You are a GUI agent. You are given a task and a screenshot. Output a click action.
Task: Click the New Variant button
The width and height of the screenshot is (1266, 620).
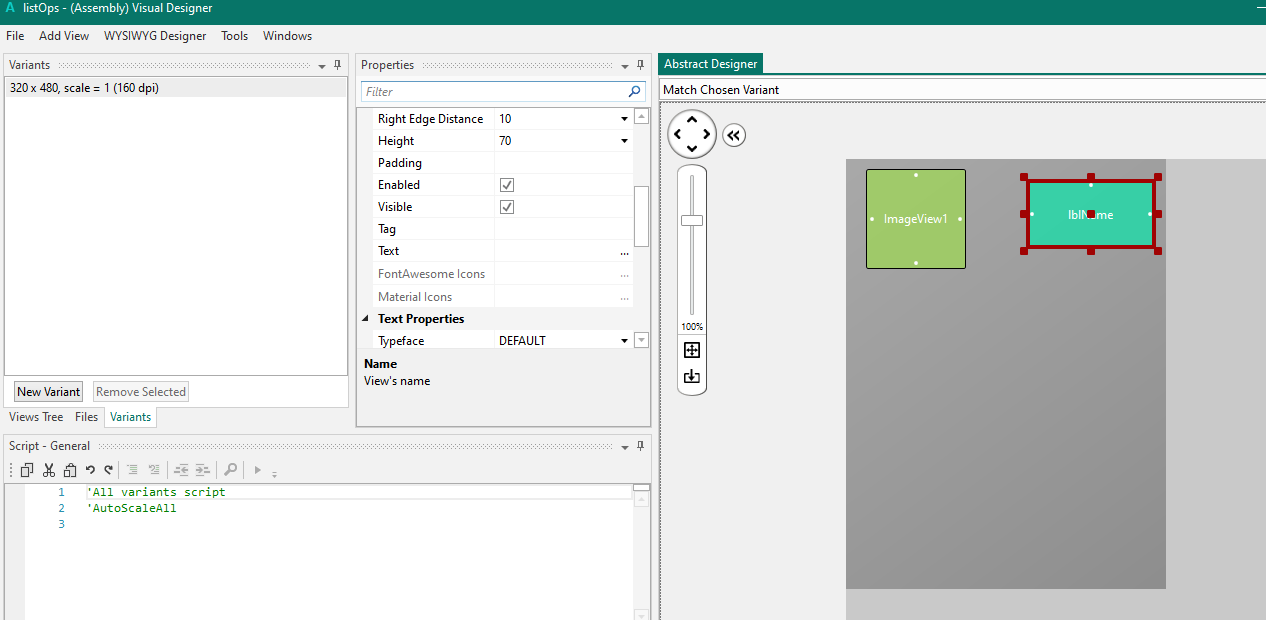pos(49,392)
